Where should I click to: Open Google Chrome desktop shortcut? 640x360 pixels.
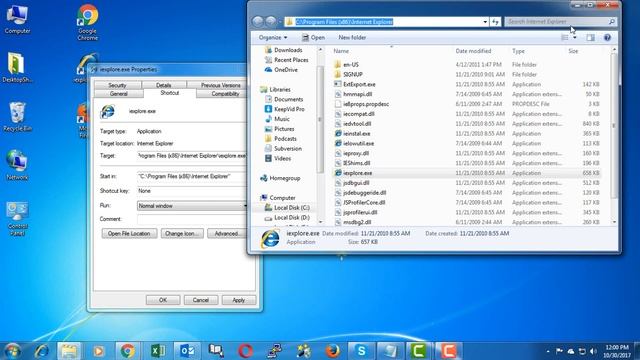pyautogui.click(x=87, y=22)
